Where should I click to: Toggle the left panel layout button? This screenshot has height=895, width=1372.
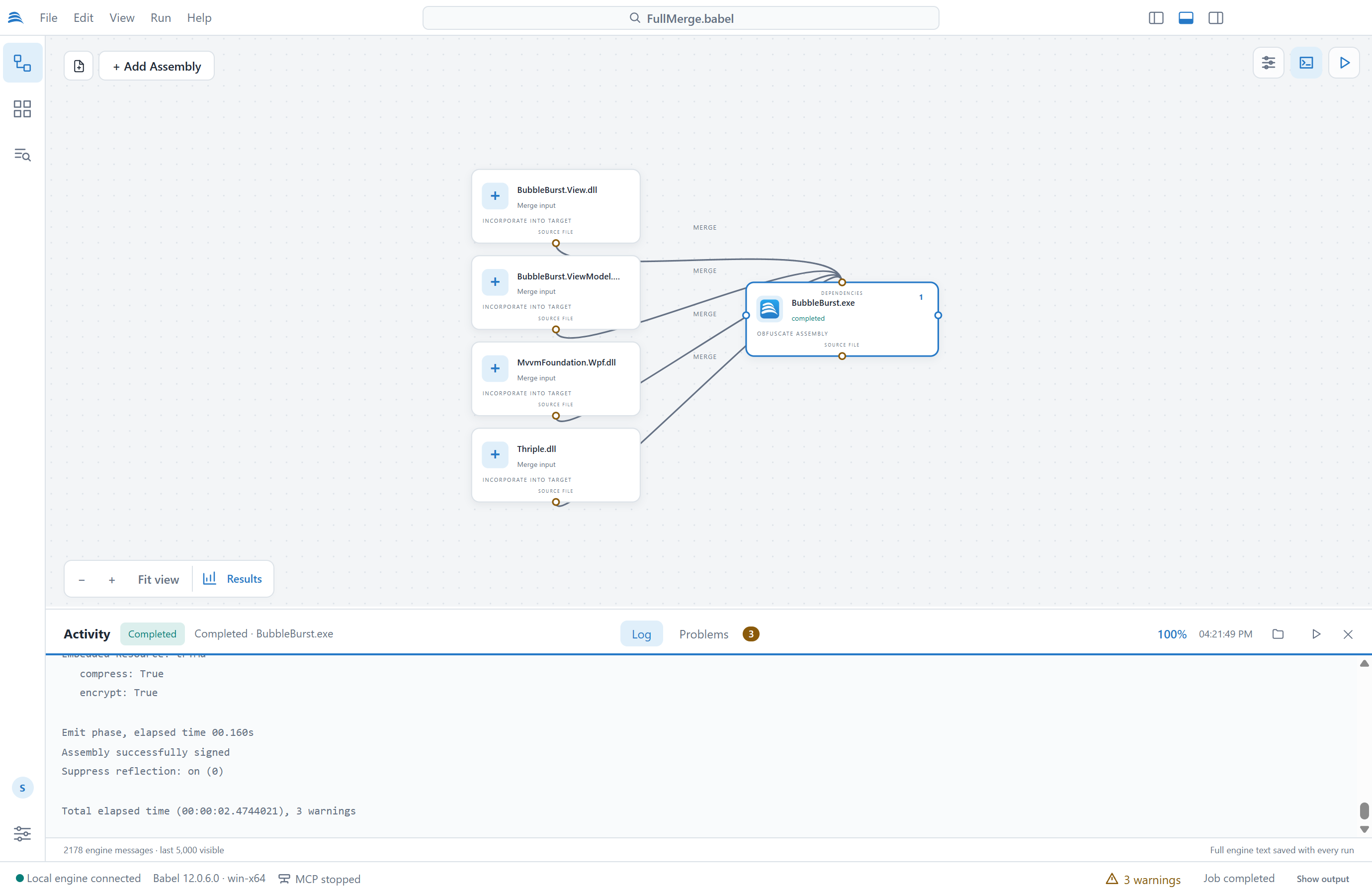click(1156, 18)
